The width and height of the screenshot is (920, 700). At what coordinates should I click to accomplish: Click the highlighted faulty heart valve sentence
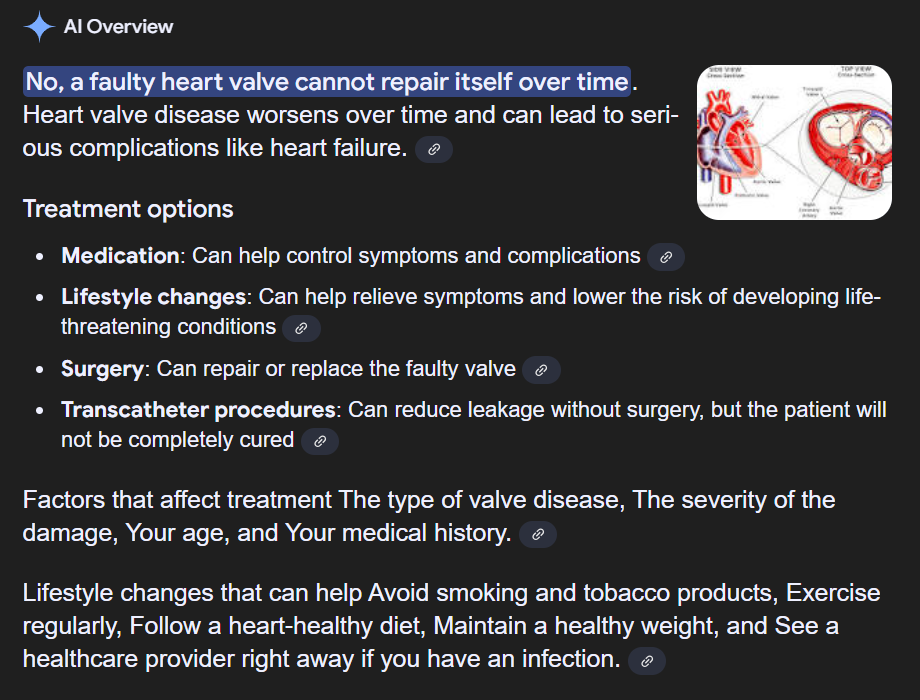pyautogui.click(x=327, y=82)
